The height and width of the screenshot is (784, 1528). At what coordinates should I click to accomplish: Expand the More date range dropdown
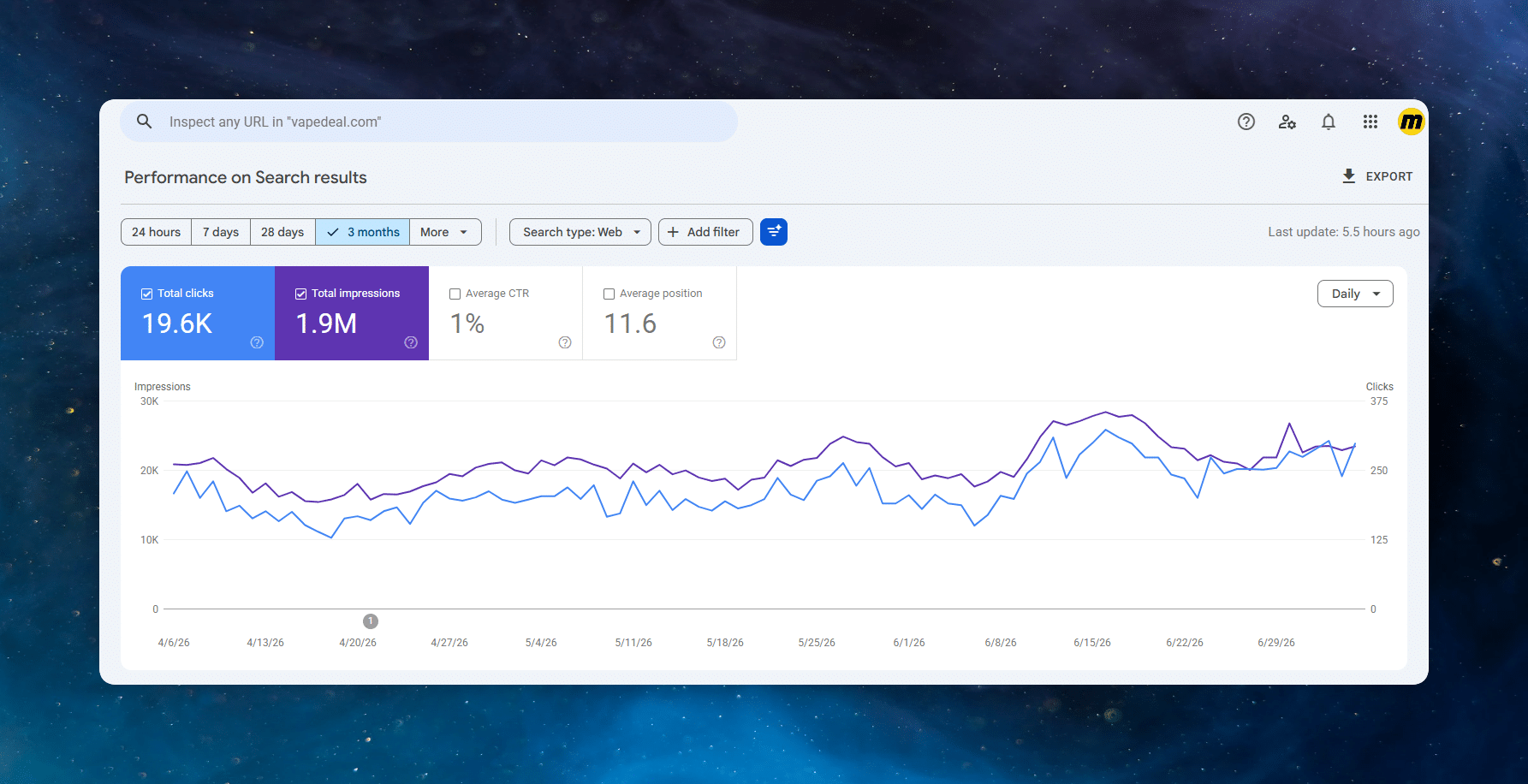[x=445, y=232]
